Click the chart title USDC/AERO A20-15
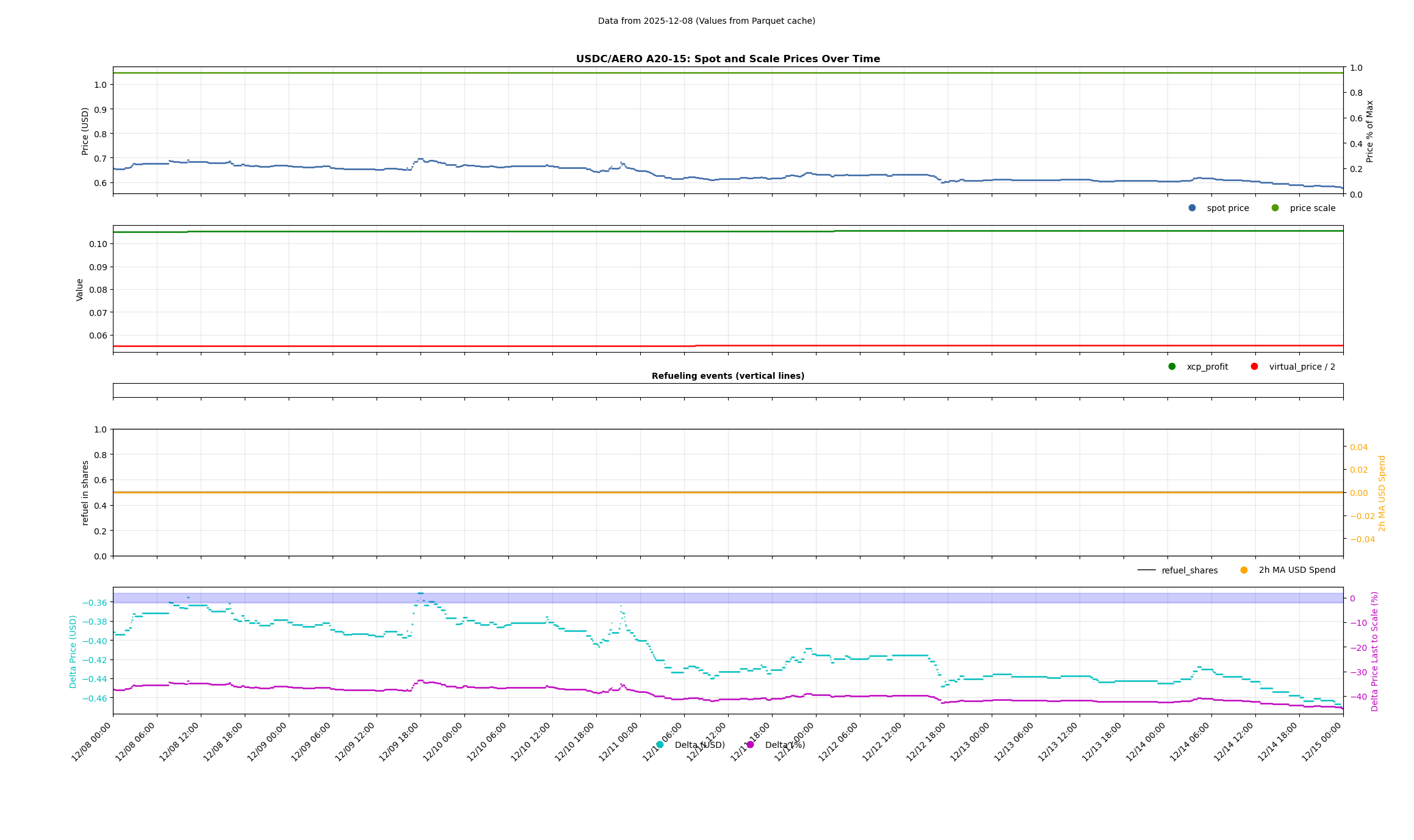This screenshot has width=1414, height=840. click(727, 59)
